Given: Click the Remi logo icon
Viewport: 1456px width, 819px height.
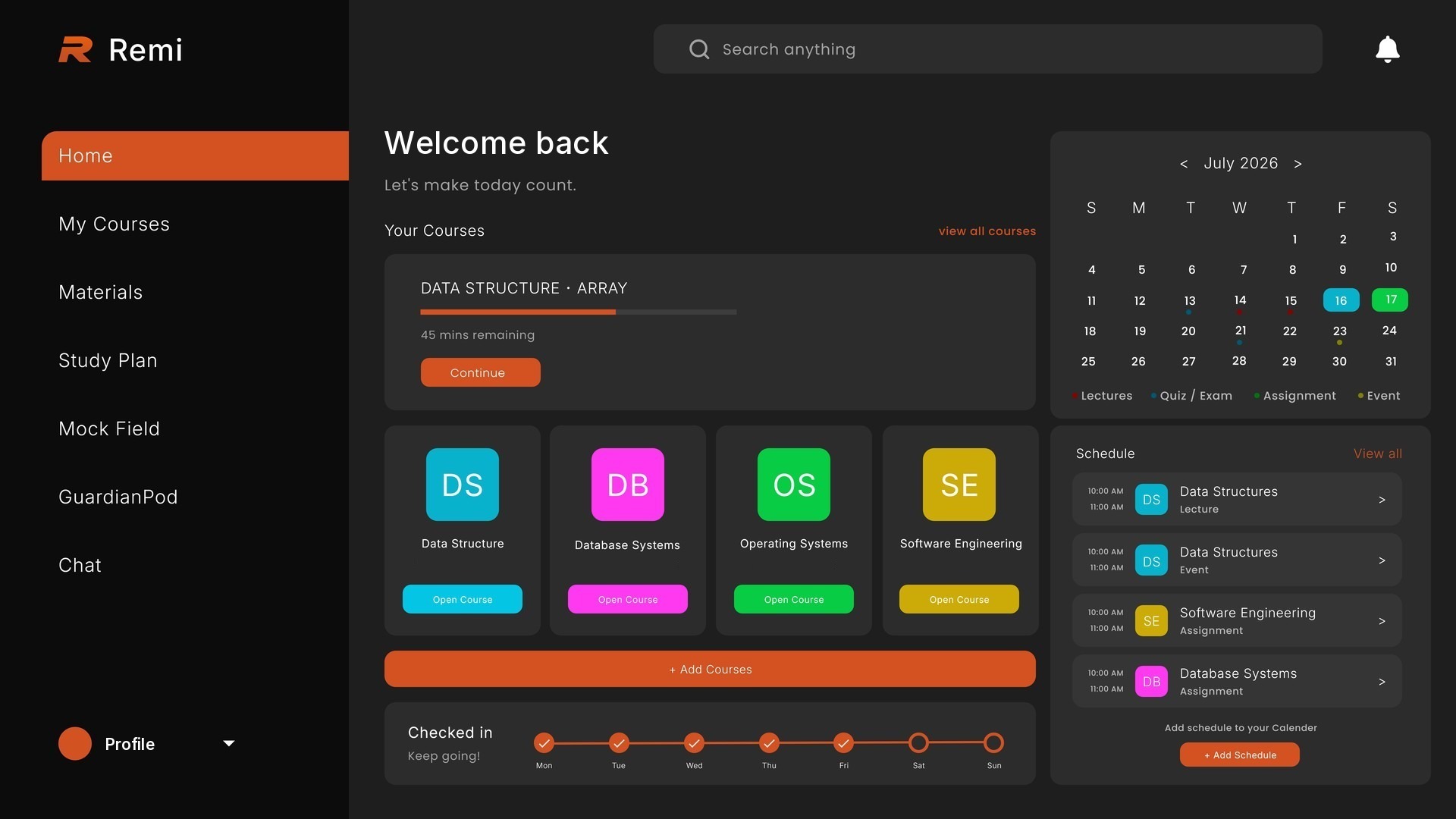Looking at the screenshot, I should click(75, 49).
